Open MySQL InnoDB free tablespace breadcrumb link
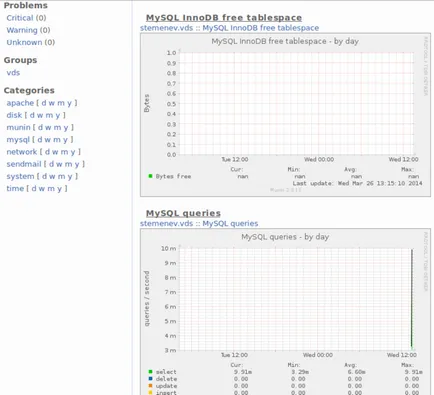Viewport: 434px width, 395px height. (261, 28)
